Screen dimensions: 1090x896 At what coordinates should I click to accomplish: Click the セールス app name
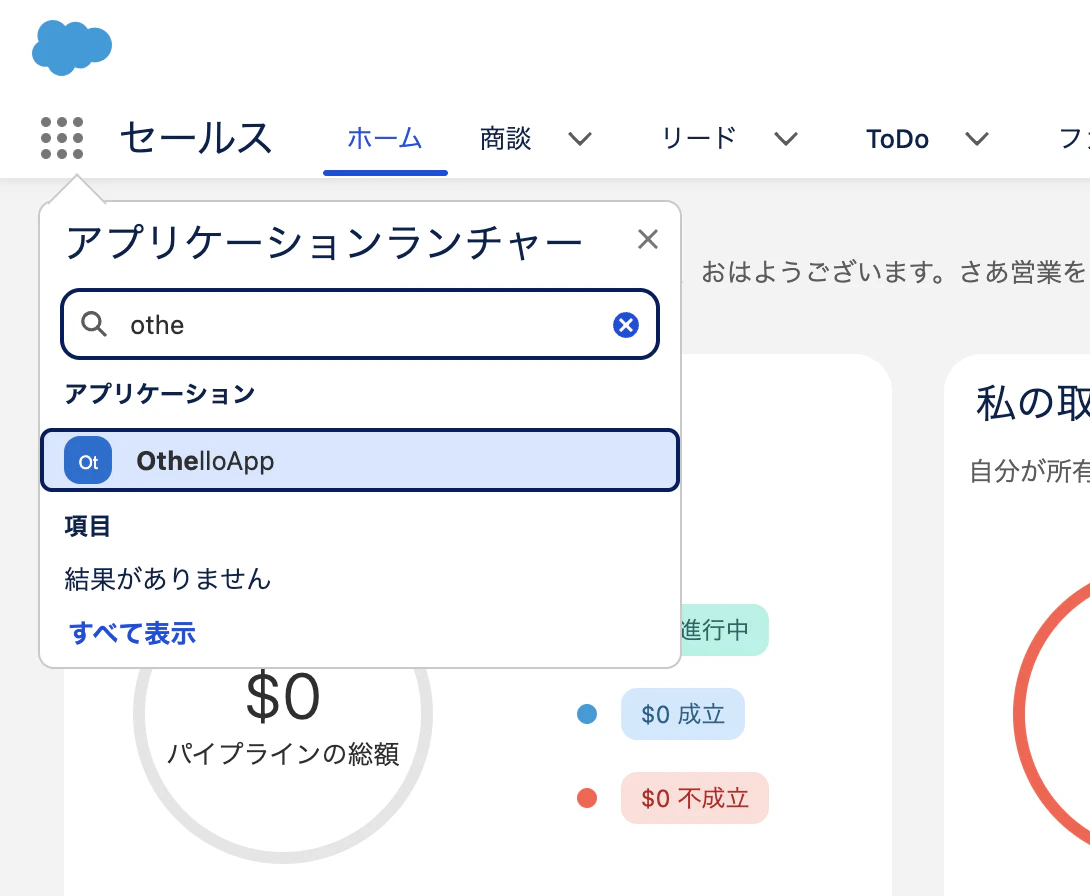click(196, 137)
